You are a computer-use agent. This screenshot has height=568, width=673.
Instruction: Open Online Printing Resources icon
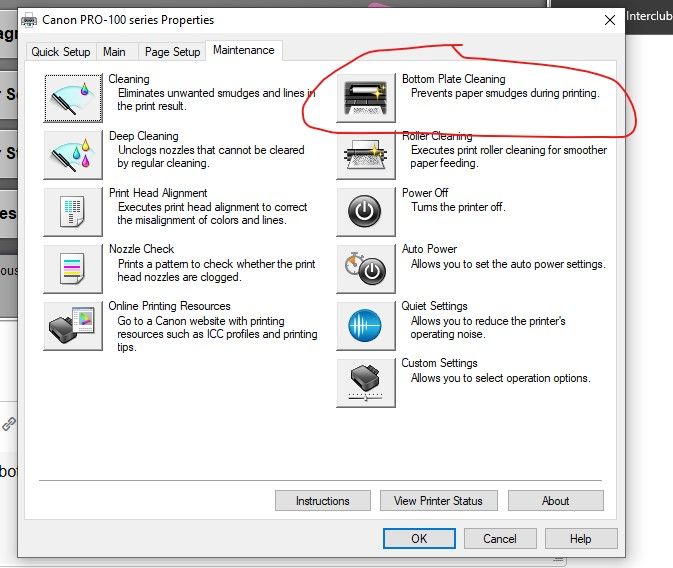73,326
